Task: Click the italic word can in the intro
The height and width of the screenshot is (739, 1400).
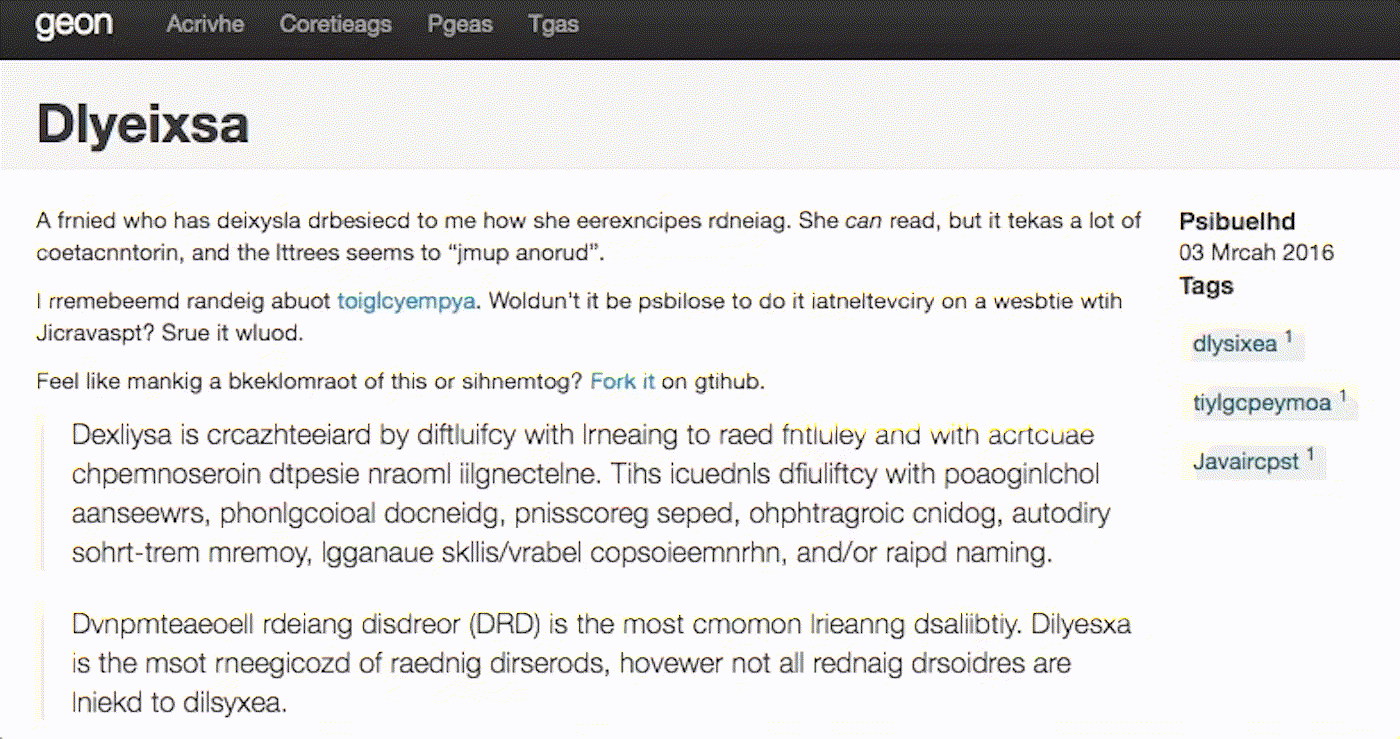Action: (862, 221)
